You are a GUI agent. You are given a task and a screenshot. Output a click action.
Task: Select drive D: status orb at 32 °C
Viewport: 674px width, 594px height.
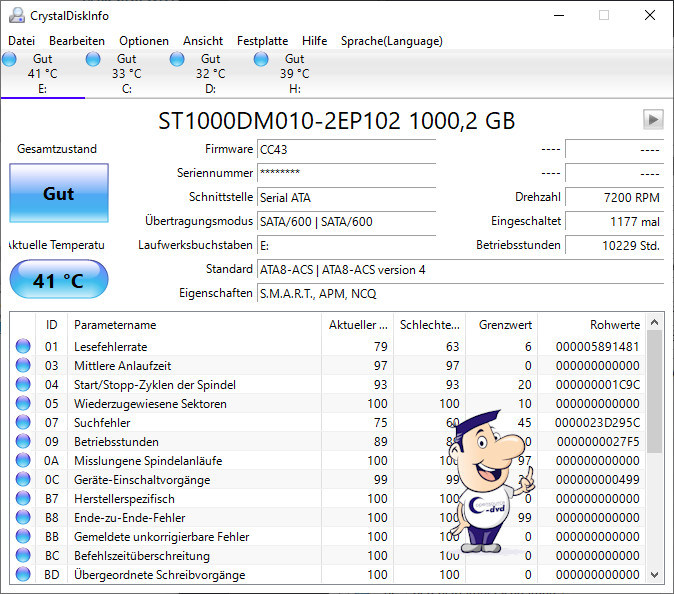coord(178,60)
